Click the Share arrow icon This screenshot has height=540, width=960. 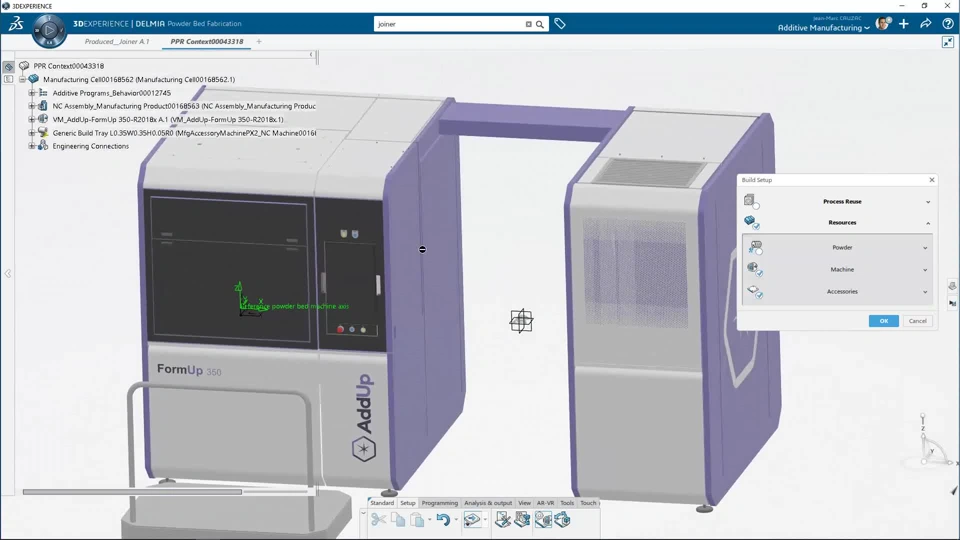pyautogui.click(x=926, y=24)
